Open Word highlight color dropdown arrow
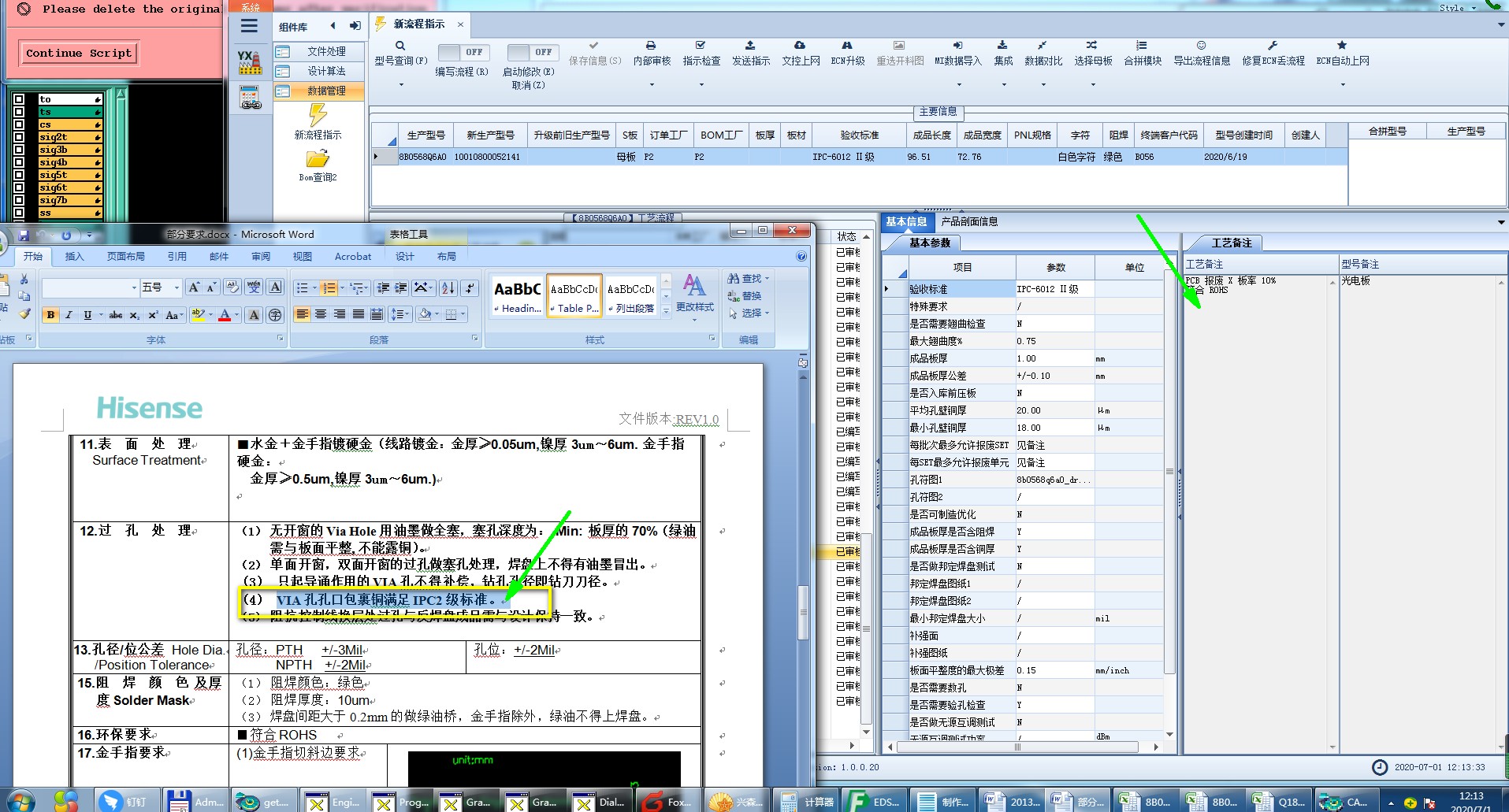Image resolution: width=1509 pixels, height=812 pixels. [210, 315]
